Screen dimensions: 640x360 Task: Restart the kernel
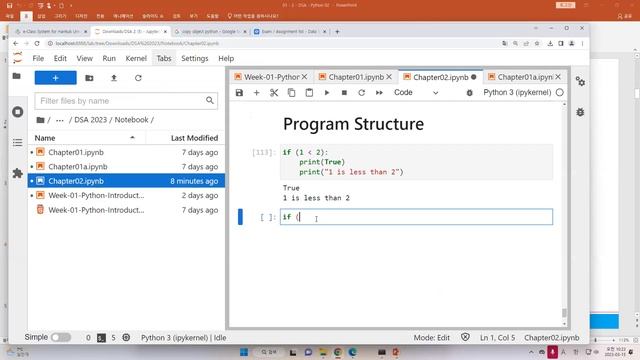[362, 93]
